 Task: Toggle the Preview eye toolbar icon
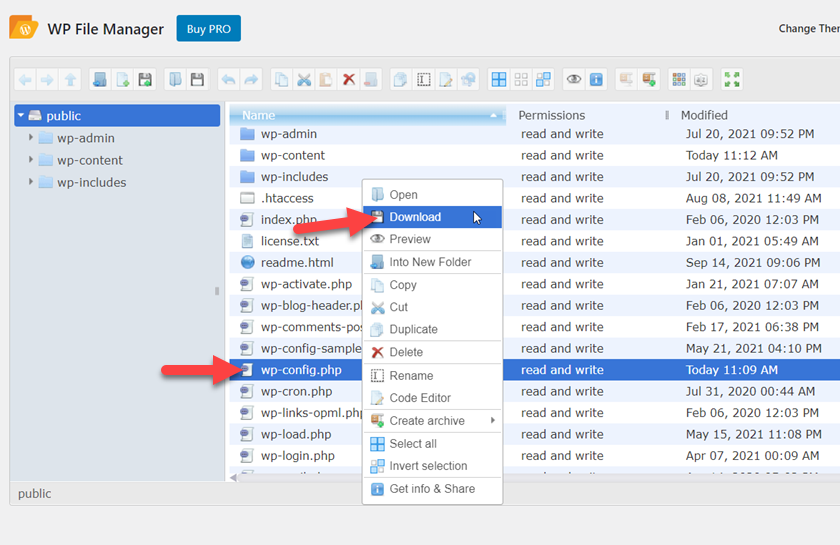(574, 80)
